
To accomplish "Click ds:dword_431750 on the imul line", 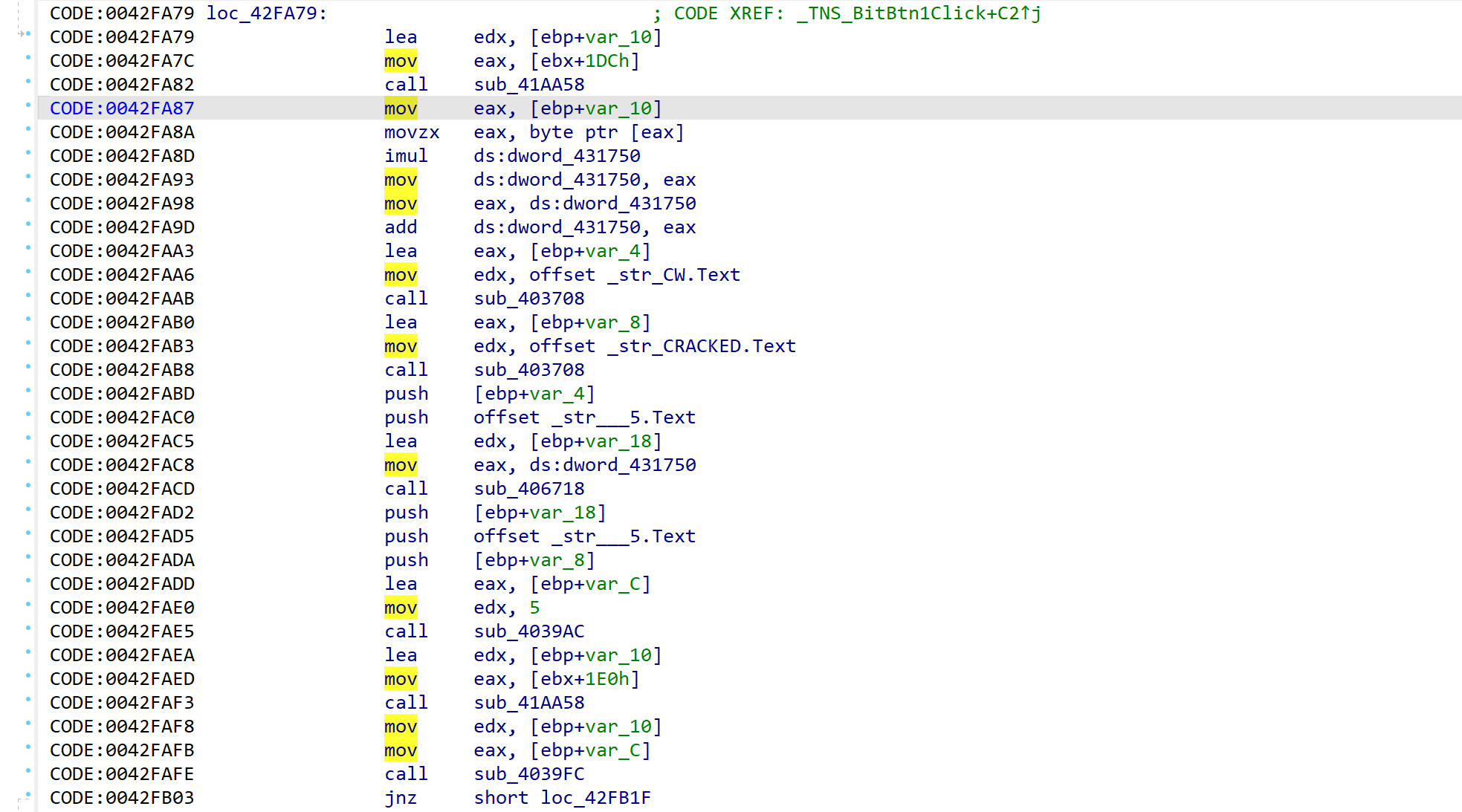I will pos(557,156).
